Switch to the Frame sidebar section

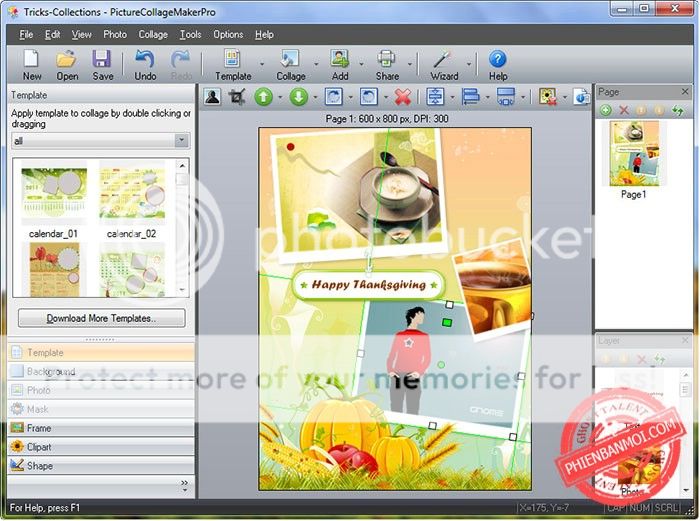pyautogui.click(x=101, y=428)
